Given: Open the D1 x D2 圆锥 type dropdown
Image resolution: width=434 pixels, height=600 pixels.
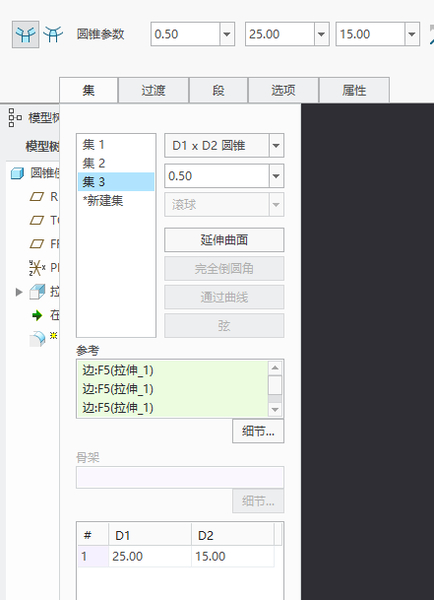Looking at the screenshot, I should point(276,145).
